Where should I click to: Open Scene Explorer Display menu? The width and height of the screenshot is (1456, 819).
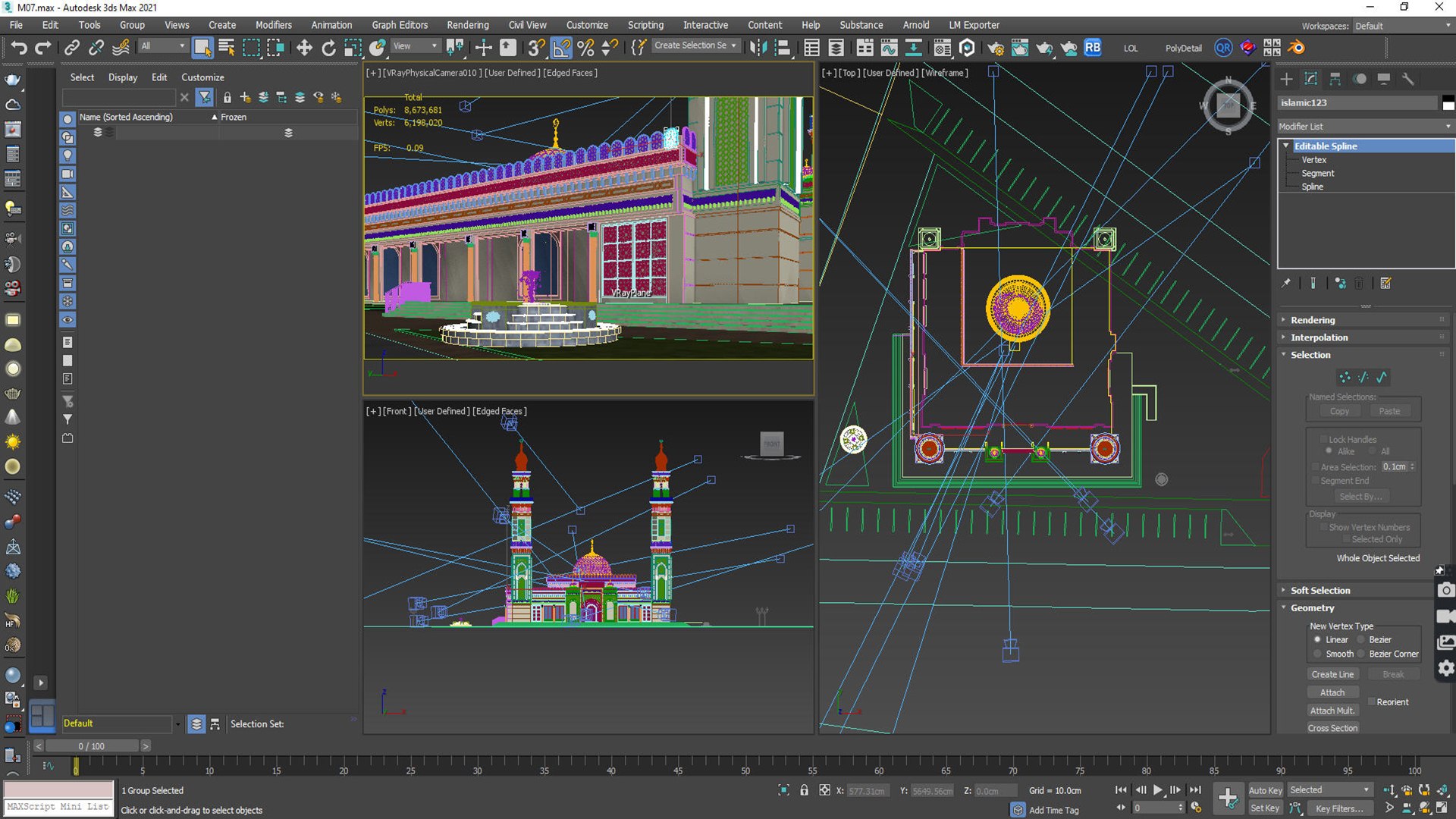(x=123, y=77)
